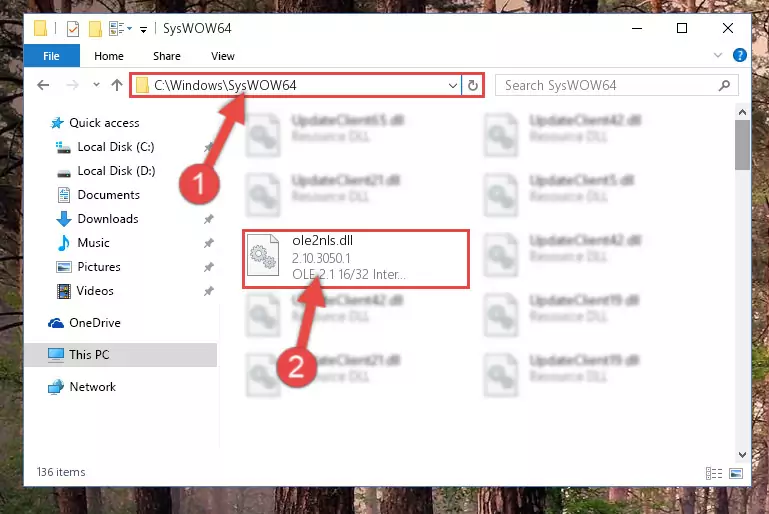
Task: Expand the ribbon with the chevron
Action: pyautogui.click(x=718, y=55)
